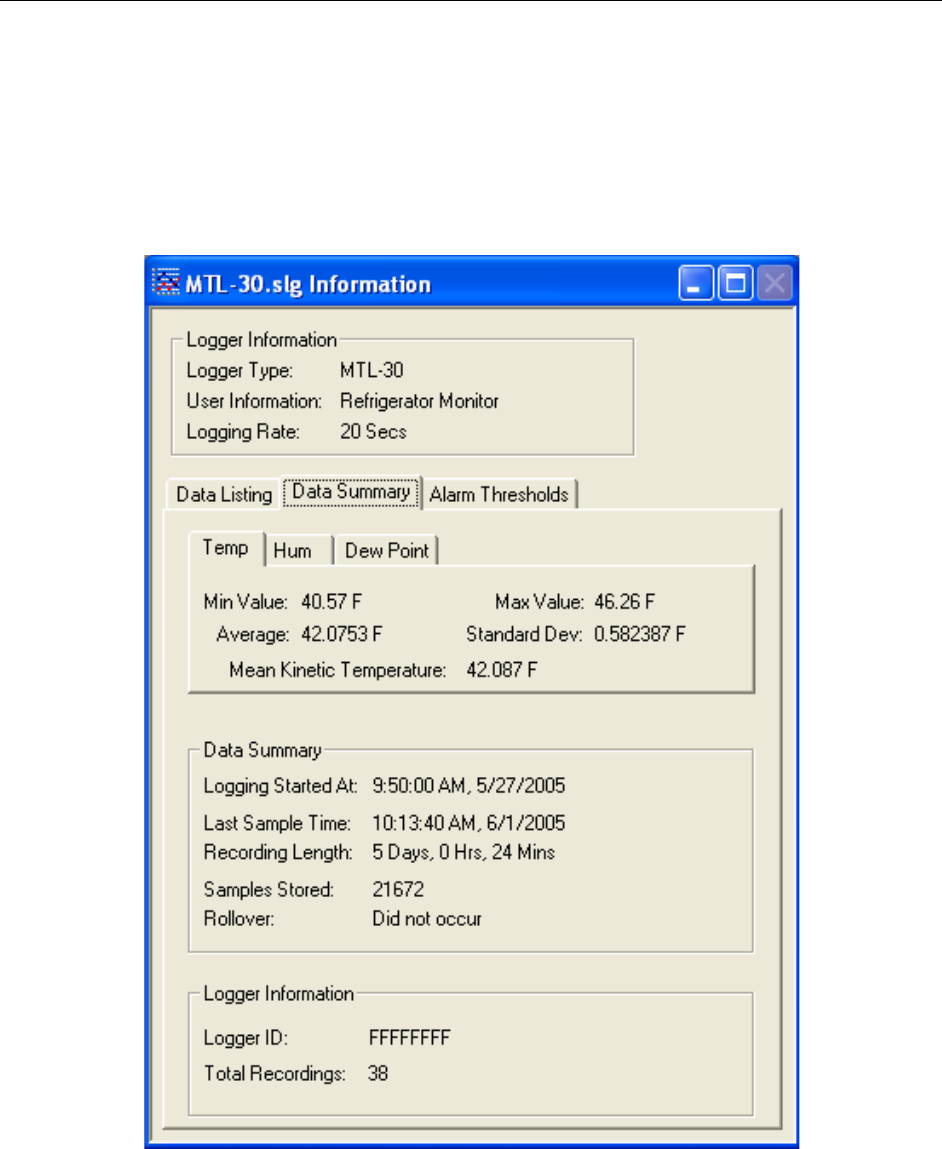This screenshot has width=942, height=1149.
Task: Click the Standard Dev: label
Action: point(524,634)
